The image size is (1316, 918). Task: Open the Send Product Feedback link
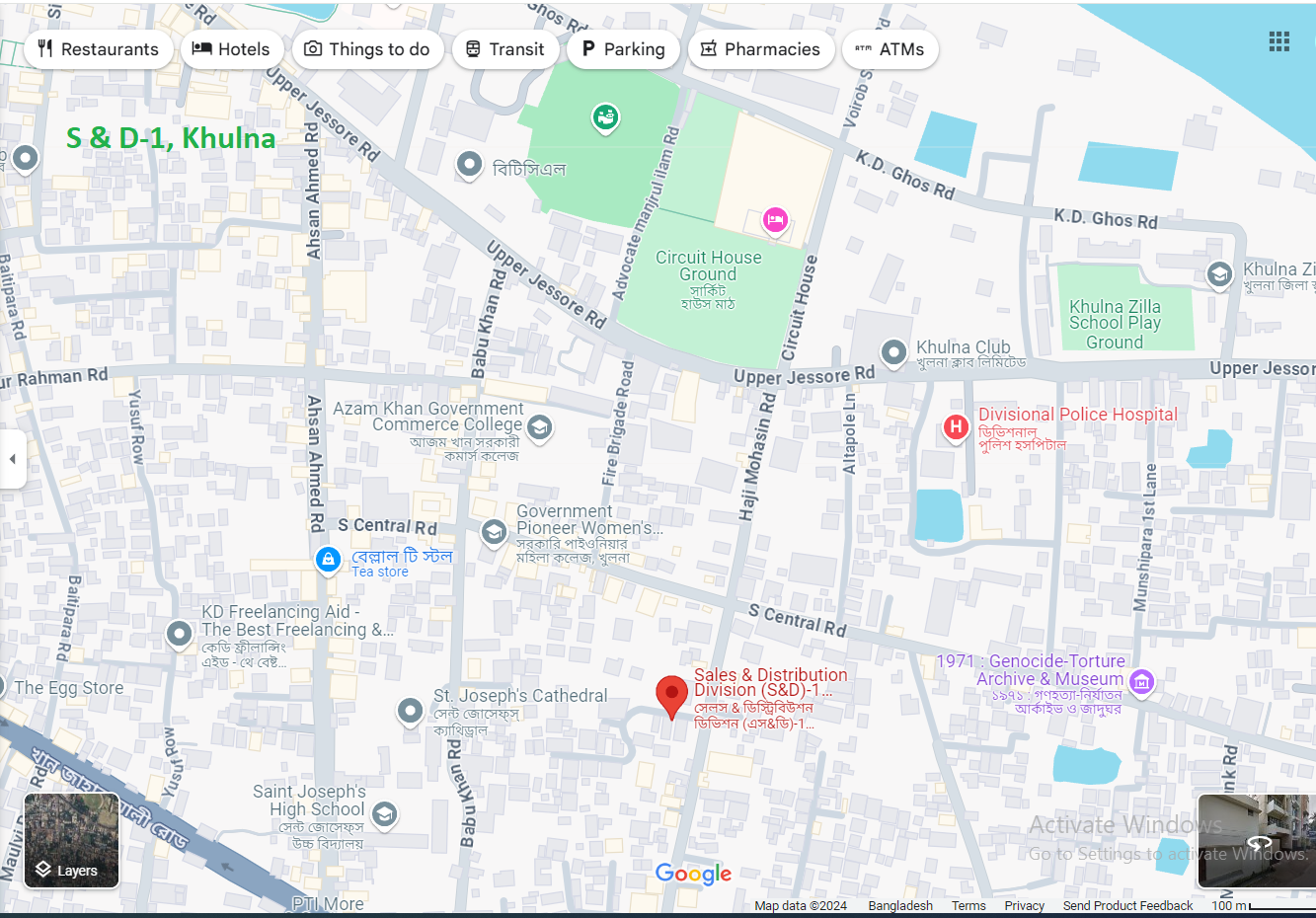pyautogui.click(x=1127, y=905)
